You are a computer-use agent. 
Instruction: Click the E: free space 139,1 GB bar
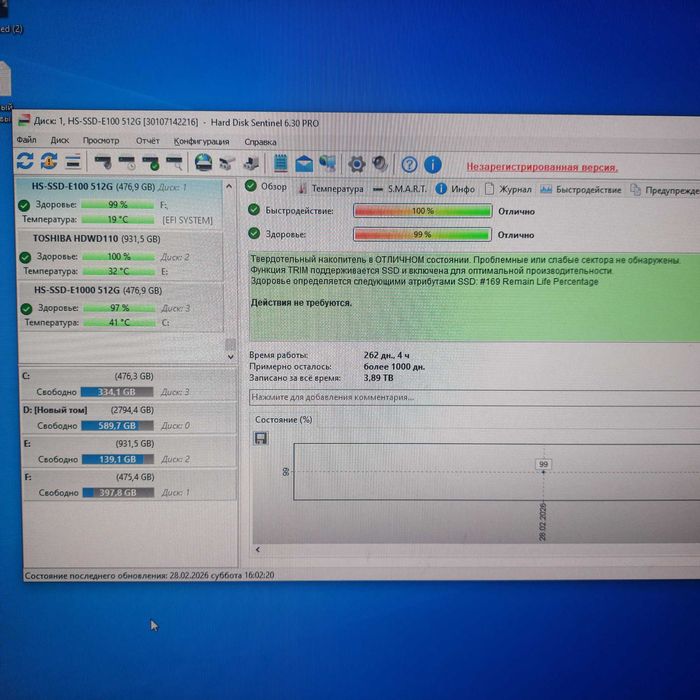click(118, 459)
